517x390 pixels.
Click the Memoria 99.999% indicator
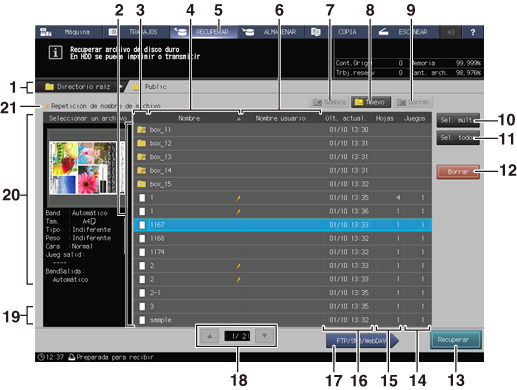click(x=446, y=63)
